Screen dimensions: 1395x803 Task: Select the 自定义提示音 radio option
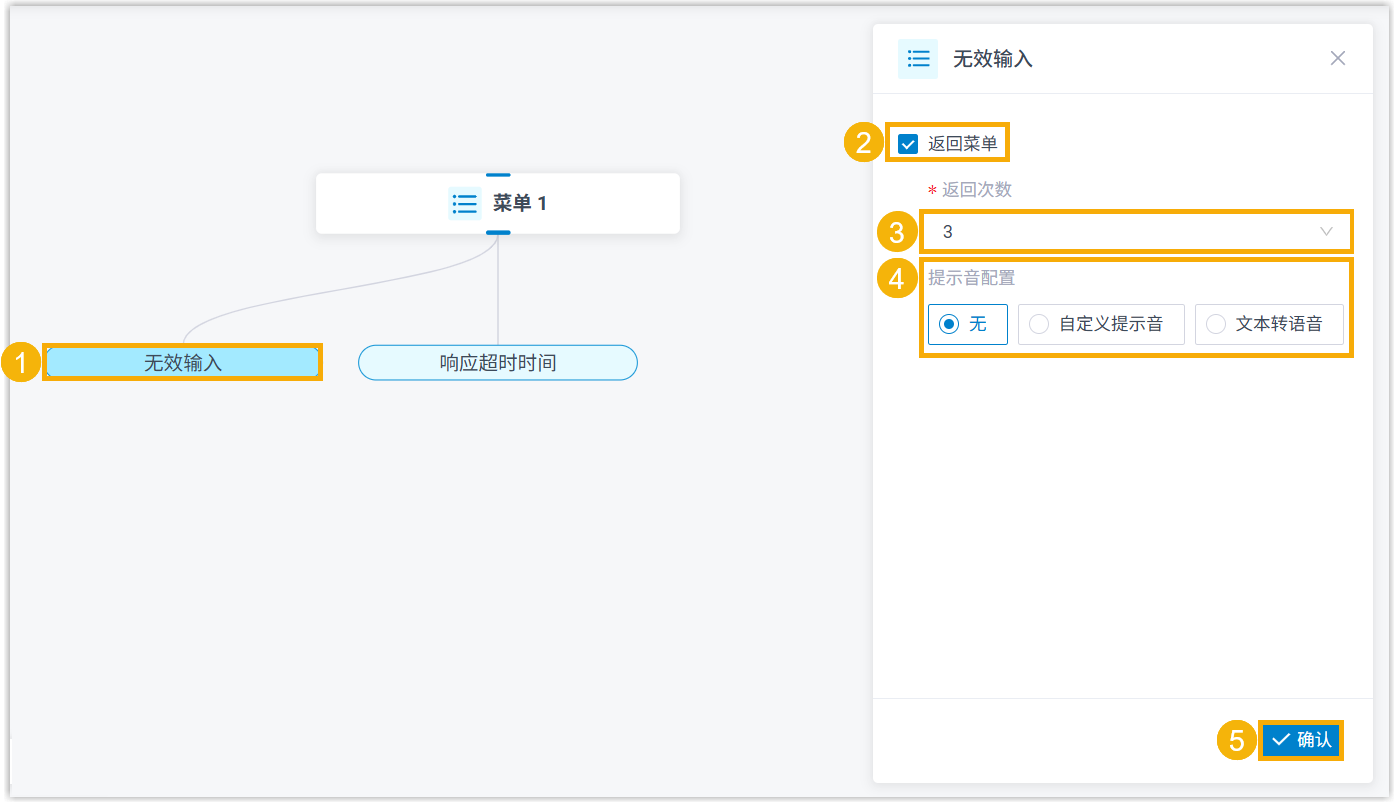click(1040, 324)
